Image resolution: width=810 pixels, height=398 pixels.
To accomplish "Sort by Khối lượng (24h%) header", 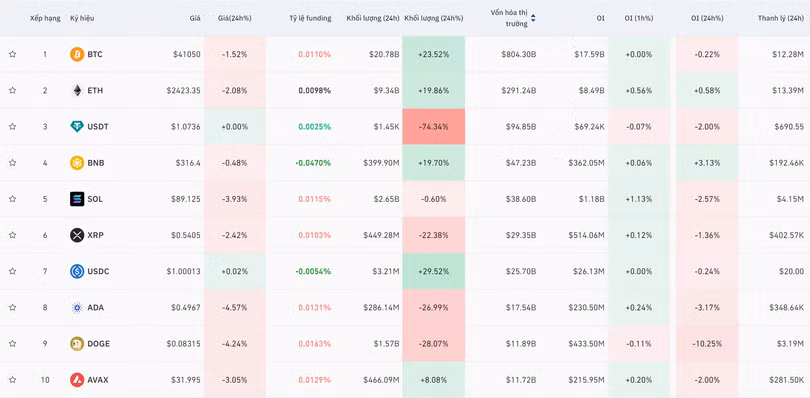I will point(434,18).
